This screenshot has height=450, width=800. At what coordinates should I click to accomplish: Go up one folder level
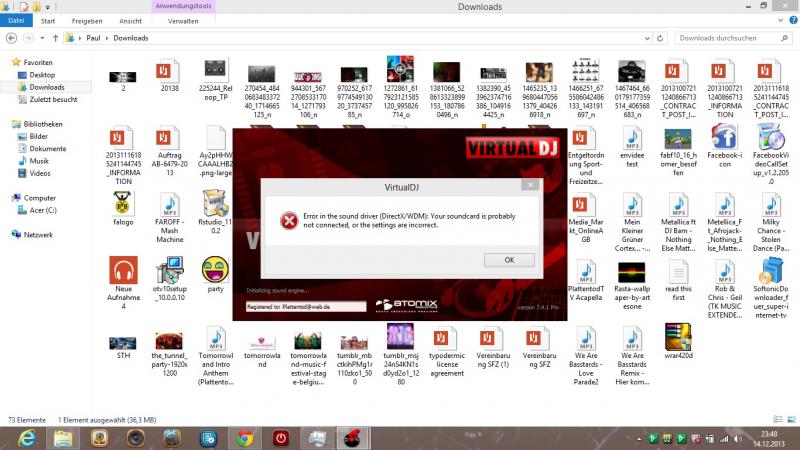coord(55,38)
